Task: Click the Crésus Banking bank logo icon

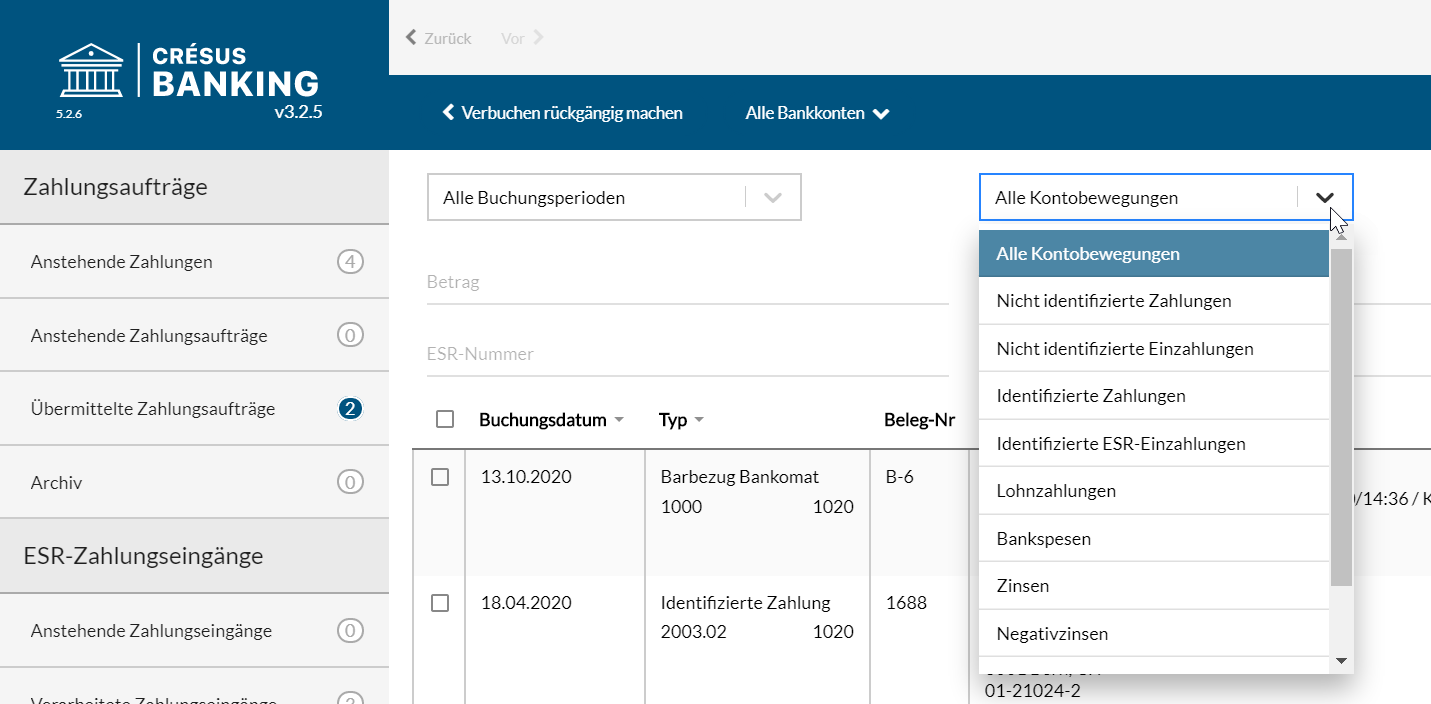Action: point(91,70)
